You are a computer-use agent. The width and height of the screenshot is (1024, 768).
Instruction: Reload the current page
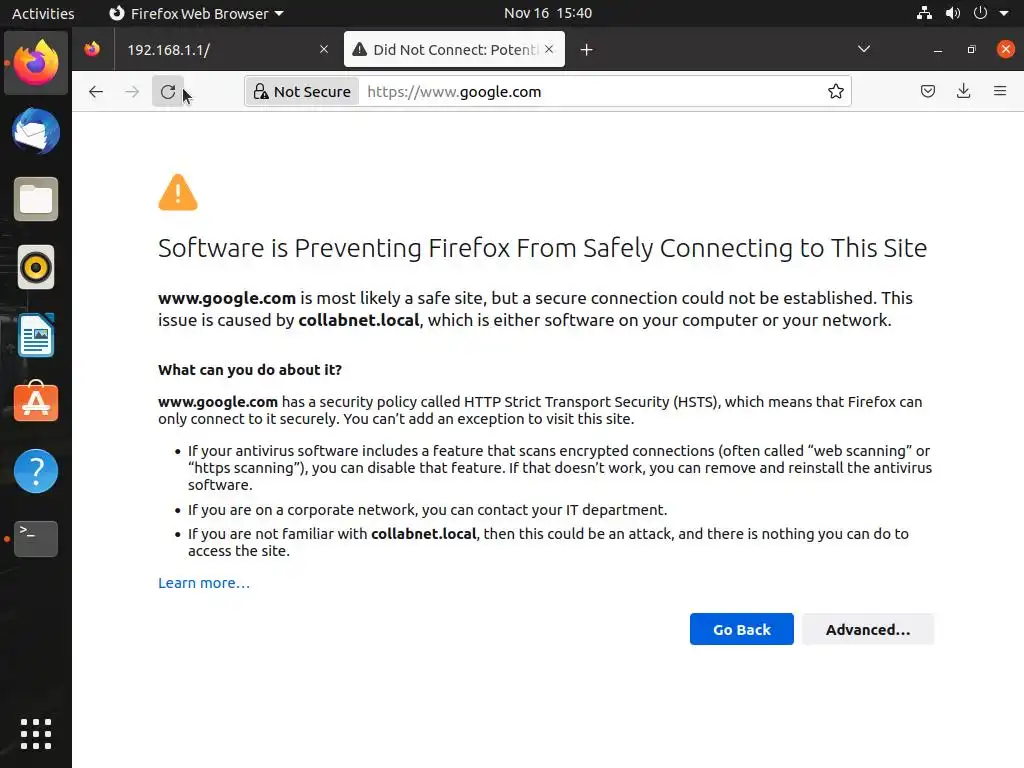[168, 92]
